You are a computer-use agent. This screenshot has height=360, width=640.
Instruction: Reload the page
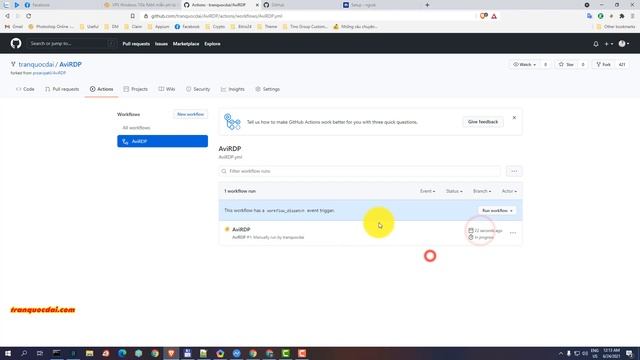click(x=29, y=16)
